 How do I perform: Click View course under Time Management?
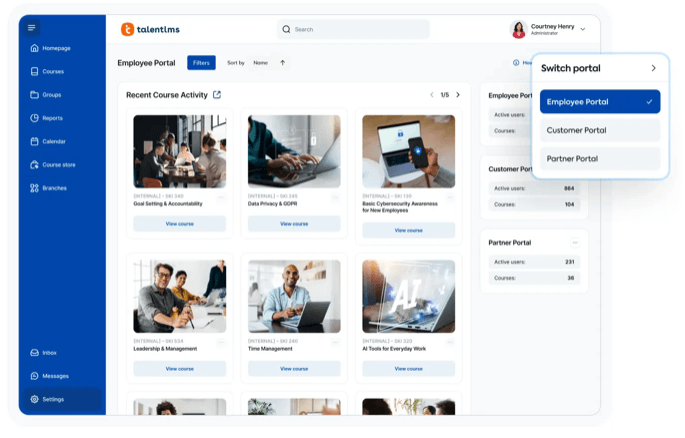tap(294, 369)
